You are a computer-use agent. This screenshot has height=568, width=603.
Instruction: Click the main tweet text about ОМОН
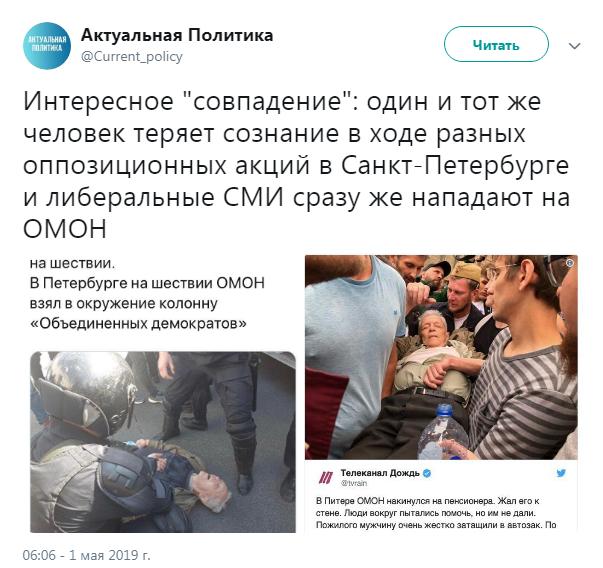click(296, 165)
